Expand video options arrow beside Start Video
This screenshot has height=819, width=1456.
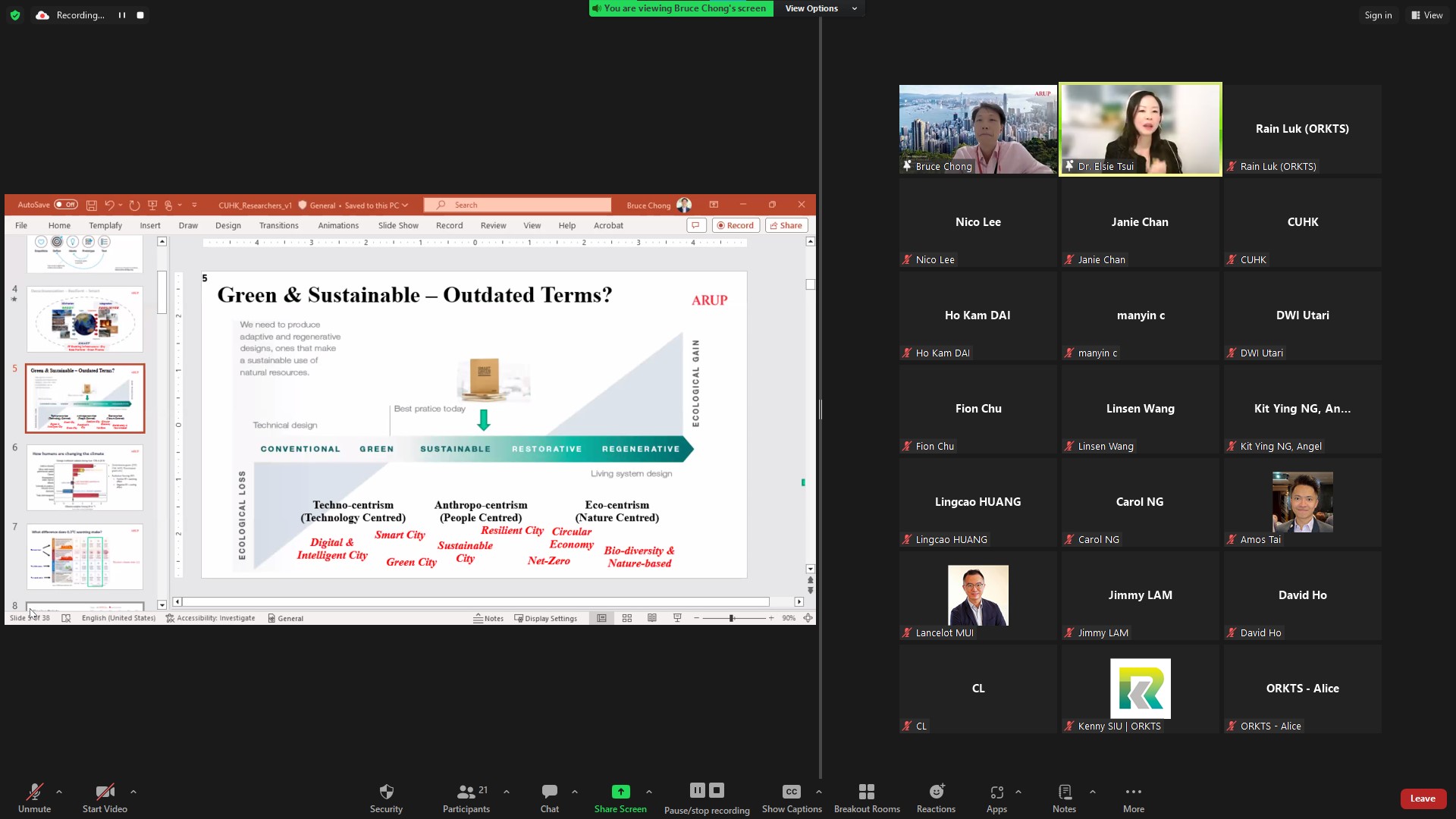(x=133, y=792)
